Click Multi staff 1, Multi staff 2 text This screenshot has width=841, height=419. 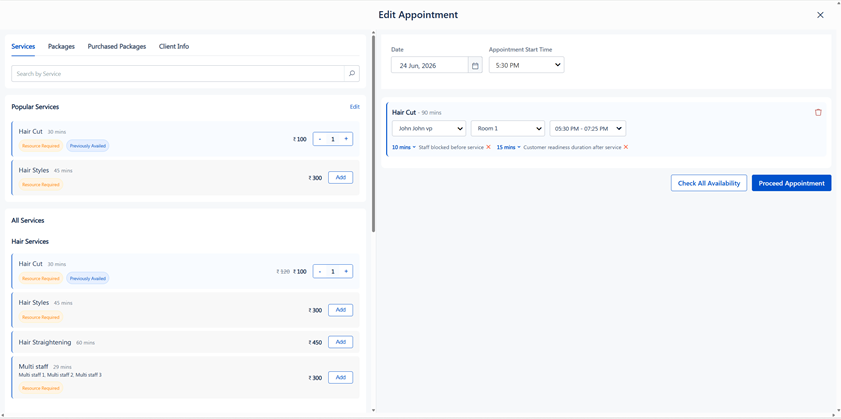[x=60, y=375]
